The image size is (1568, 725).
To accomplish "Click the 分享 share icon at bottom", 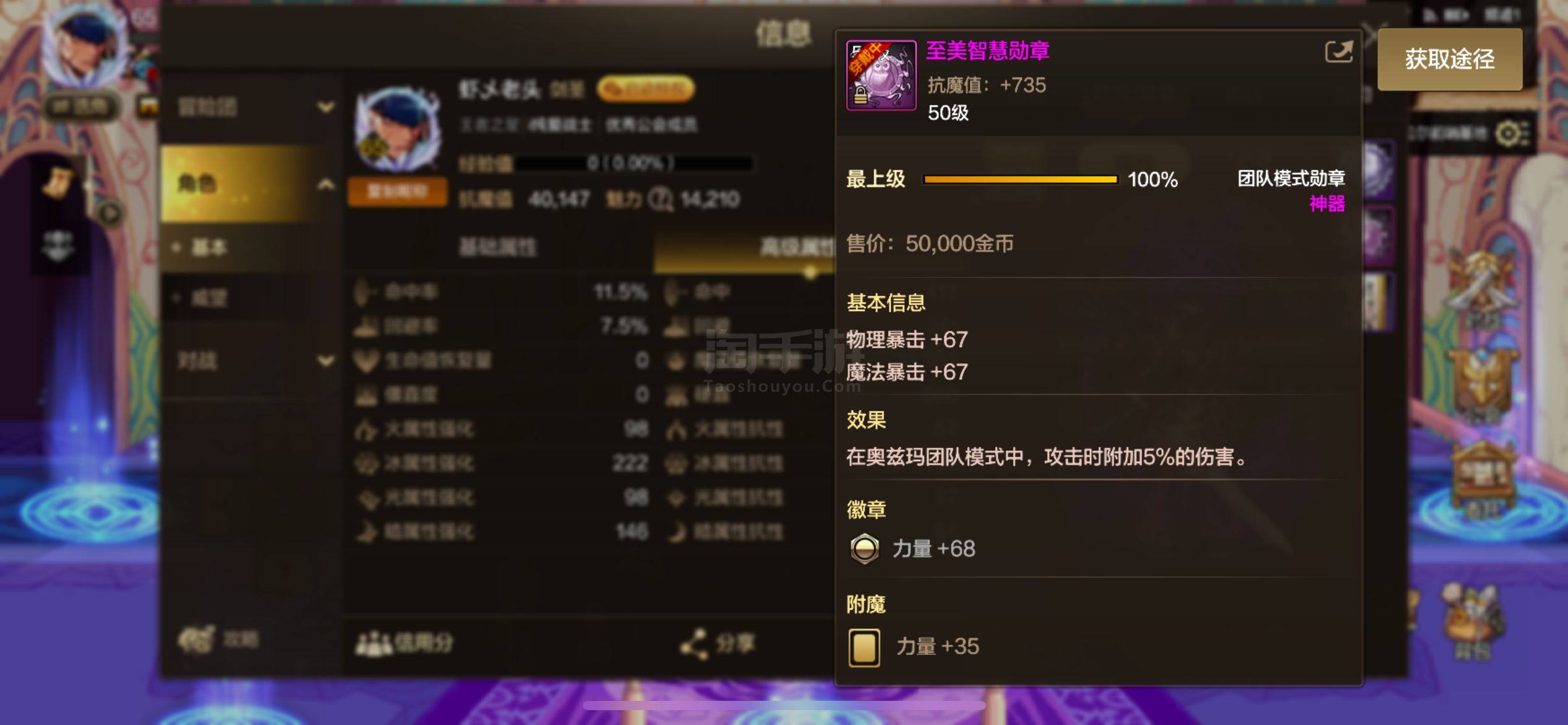I will [694, 644].
